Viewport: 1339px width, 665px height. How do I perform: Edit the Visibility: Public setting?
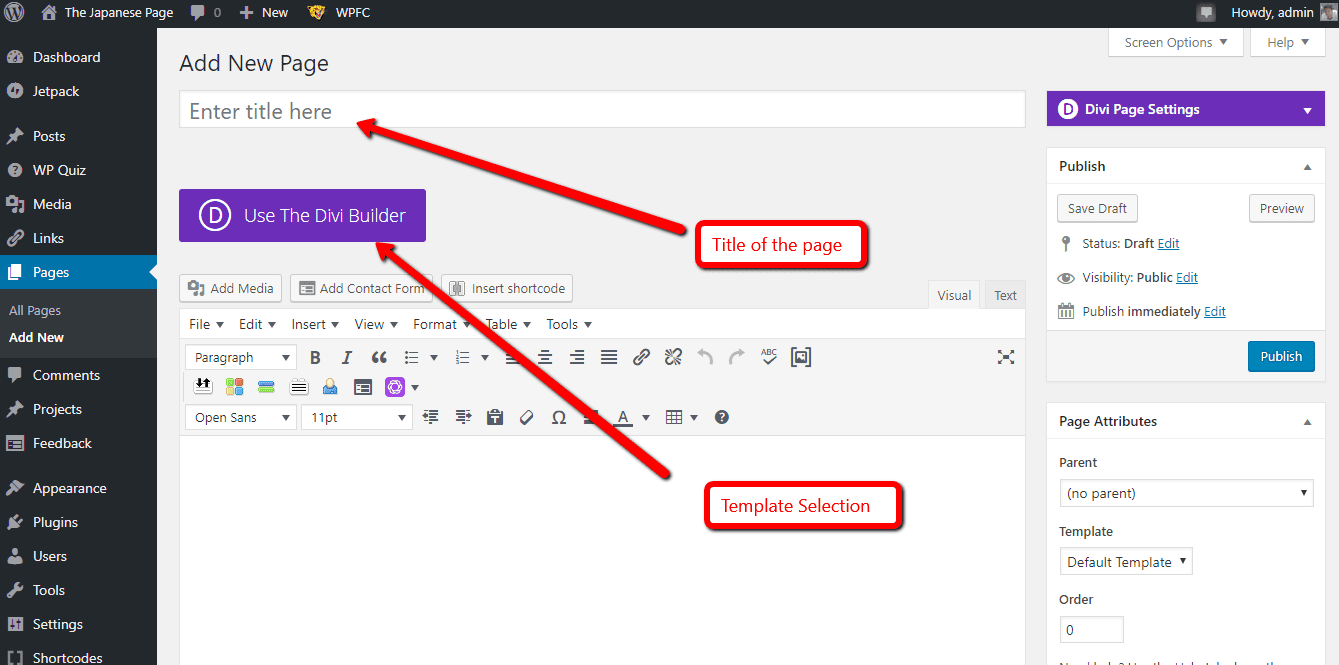pos(1187,277)
